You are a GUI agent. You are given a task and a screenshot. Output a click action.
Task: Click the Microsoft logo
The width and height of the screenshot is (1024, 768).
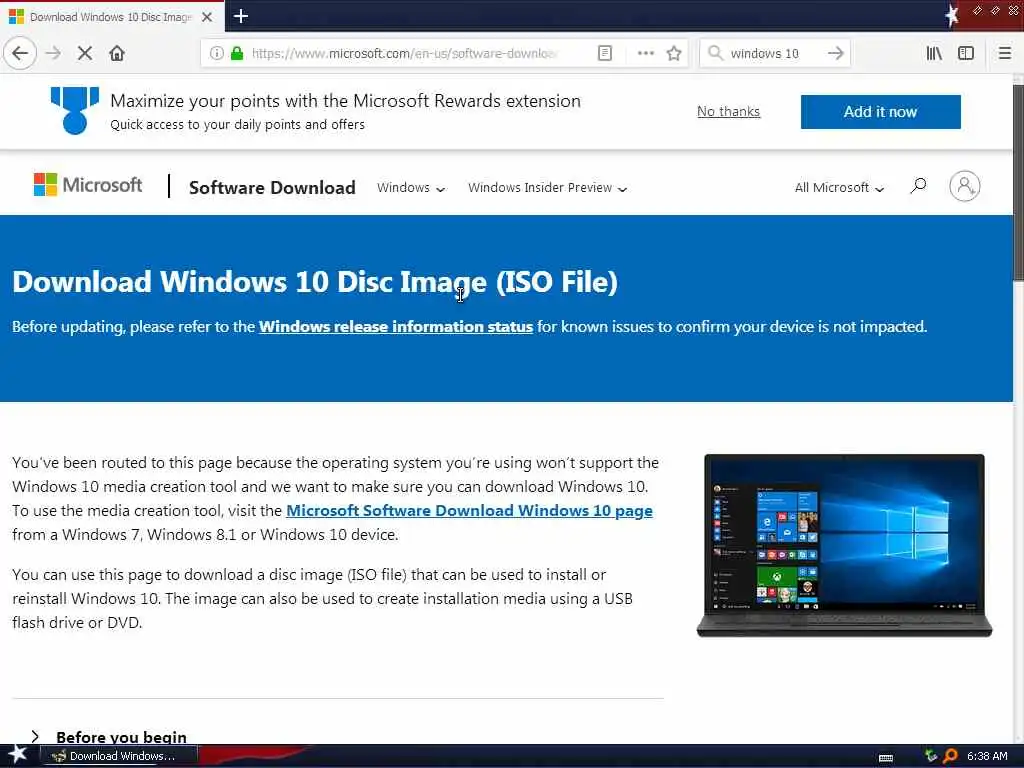(88, 185)
